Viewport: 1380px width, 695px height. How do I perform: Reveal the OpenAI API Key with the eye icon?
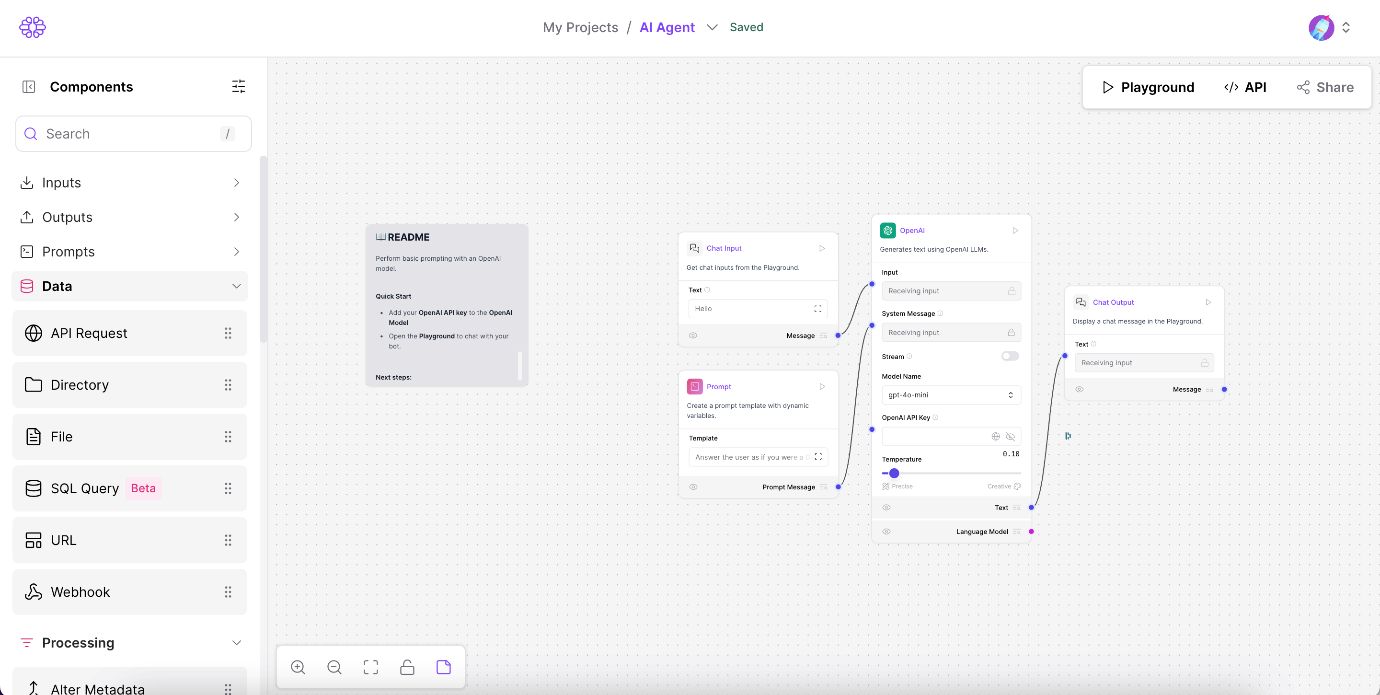point(1011,436)
